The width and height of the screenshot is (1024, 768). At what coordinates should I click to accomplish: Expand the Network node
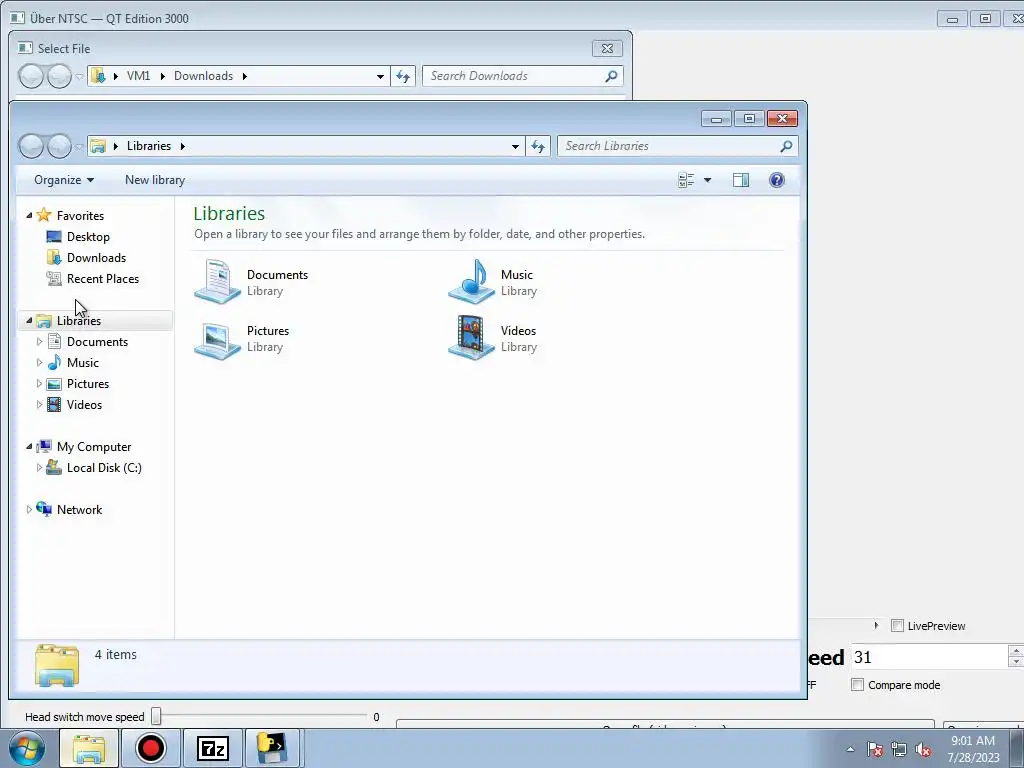[29, 509]
